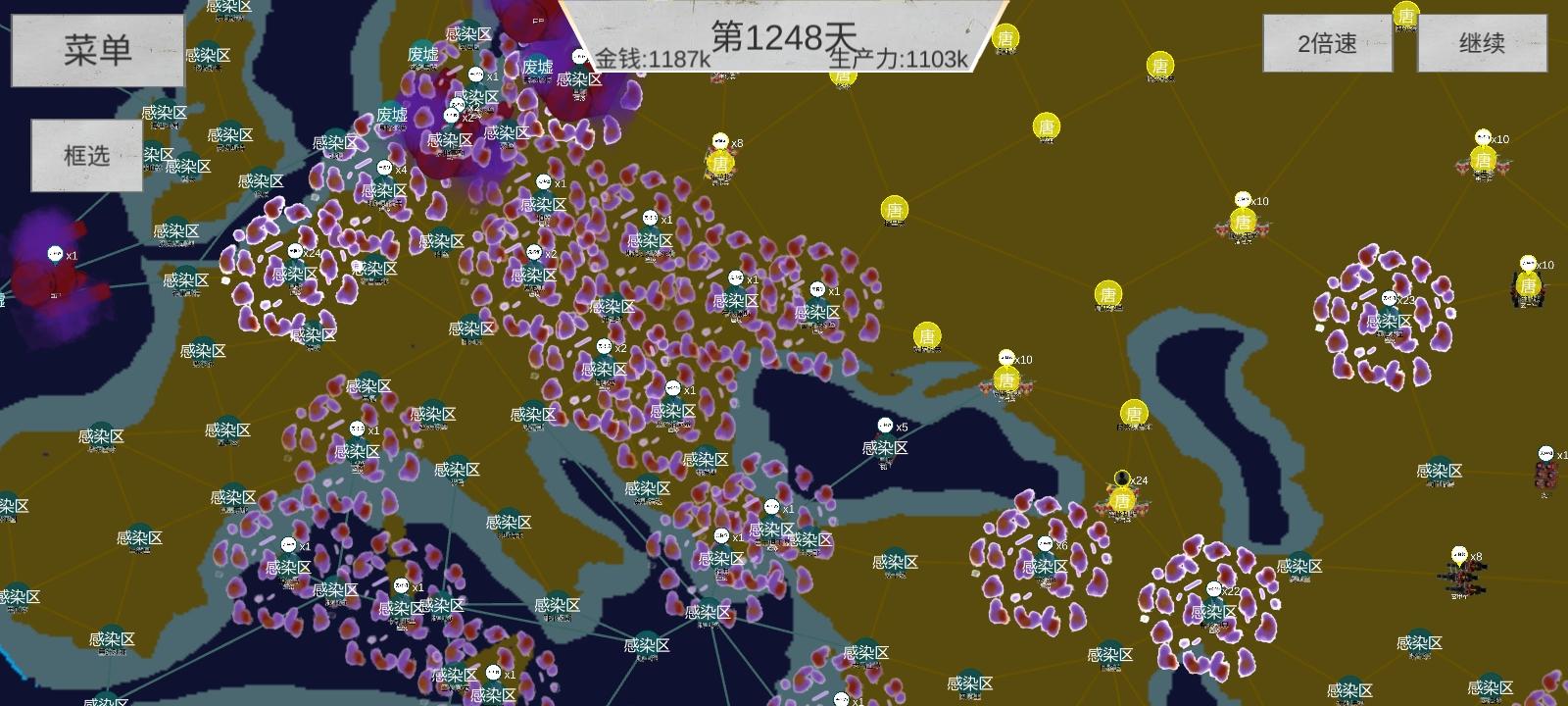Image resolution: width=1568 pixels, height=706 pixels.
Task: Select the yellow 唐 city node left of the sea
Action: pyautogui.click(x=927, y=336)
